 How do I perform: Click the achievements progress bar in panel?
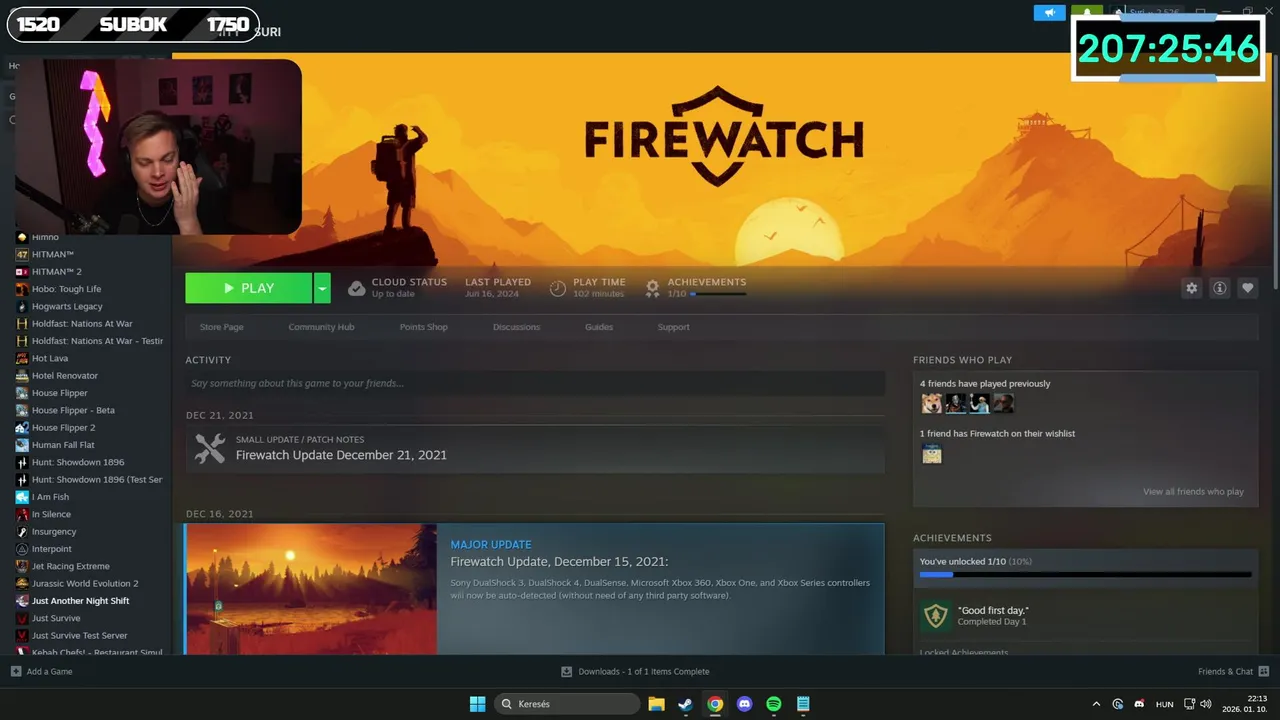point(1085,575)
